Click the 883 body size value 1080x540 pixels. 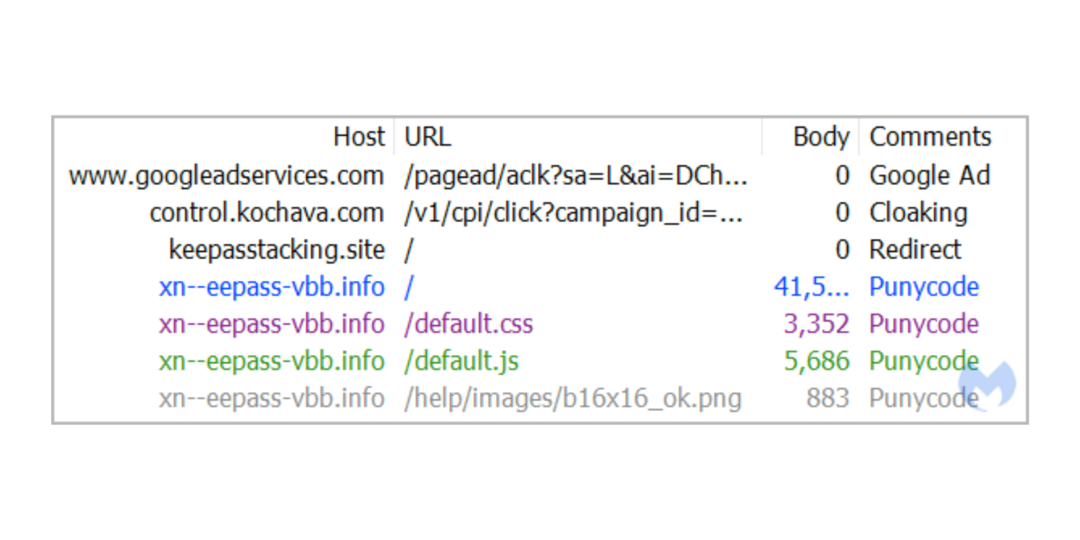pyautogui.click(x=827, y=398)
